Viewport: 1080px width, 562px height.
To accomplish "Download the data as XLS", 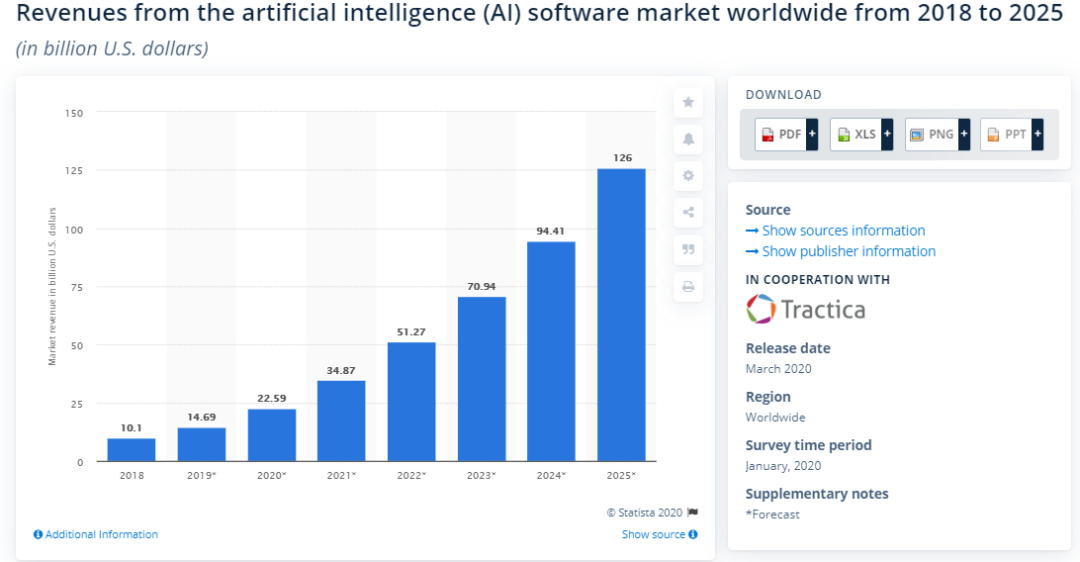I will click(x=861, y=134).
